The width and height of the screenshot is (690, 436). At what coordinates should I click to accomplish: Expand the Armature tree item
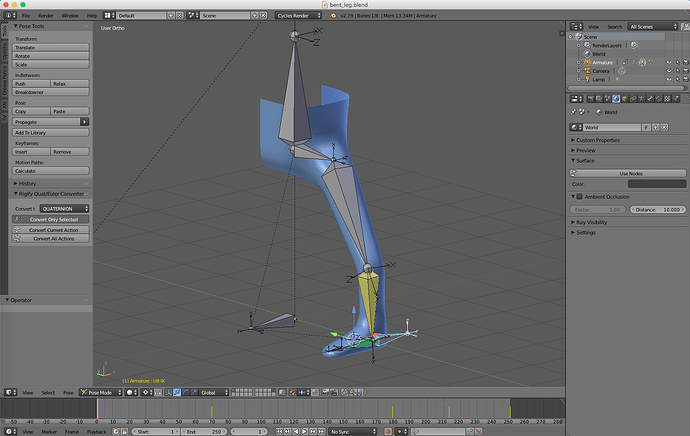(x=579, y=62)
